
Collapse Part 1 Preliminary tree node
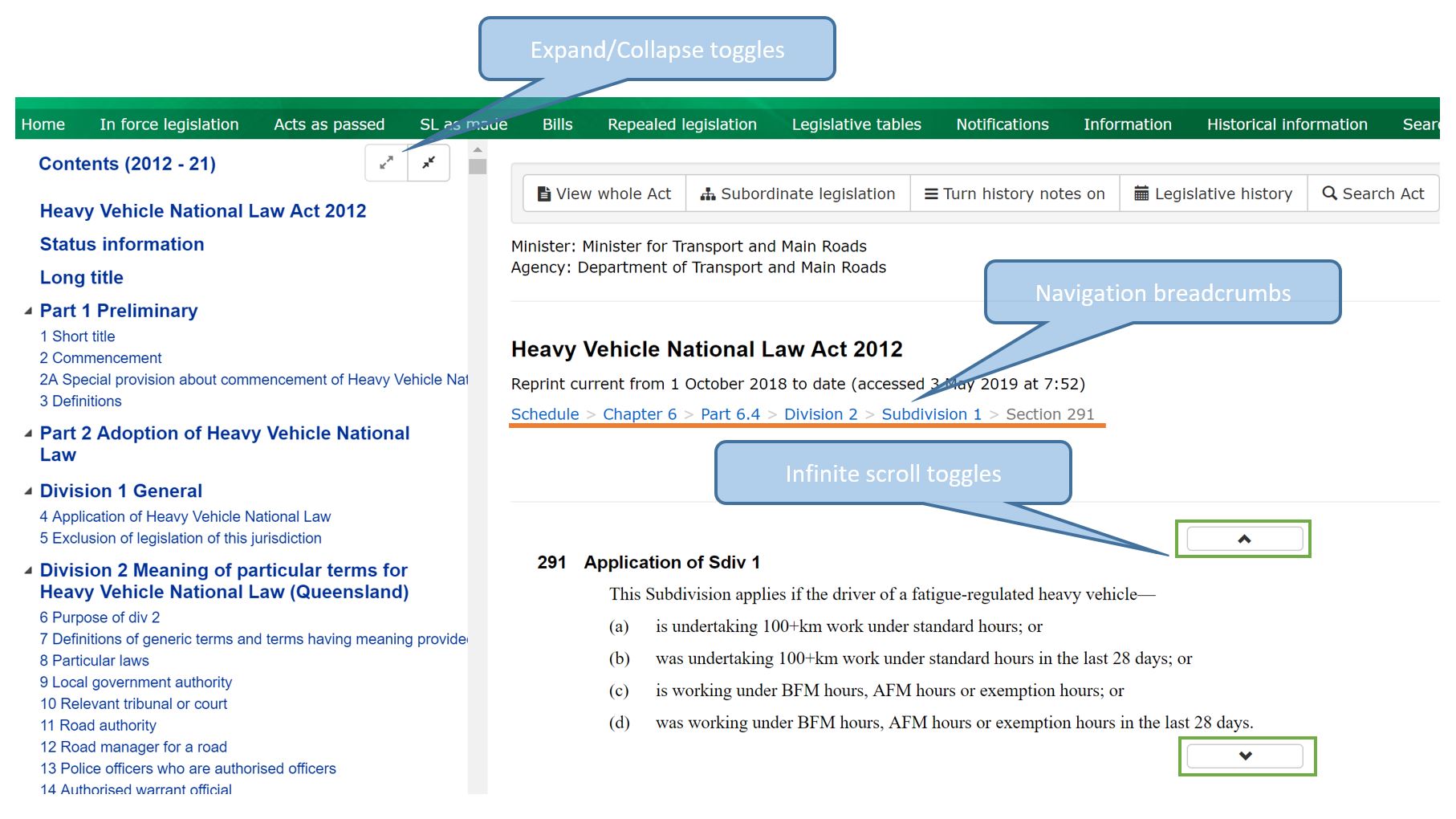[28, 311]
